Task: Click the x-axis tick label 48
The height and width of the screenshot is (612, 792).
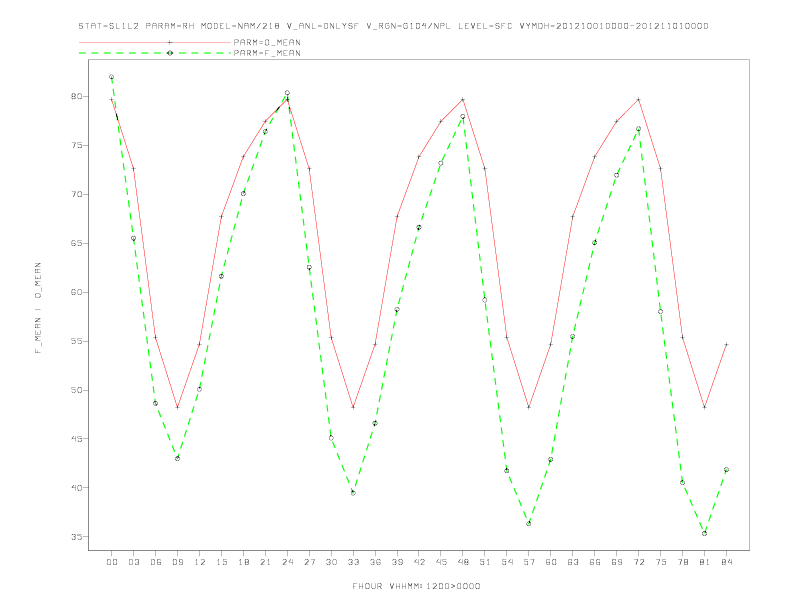Action: [463, 562]
